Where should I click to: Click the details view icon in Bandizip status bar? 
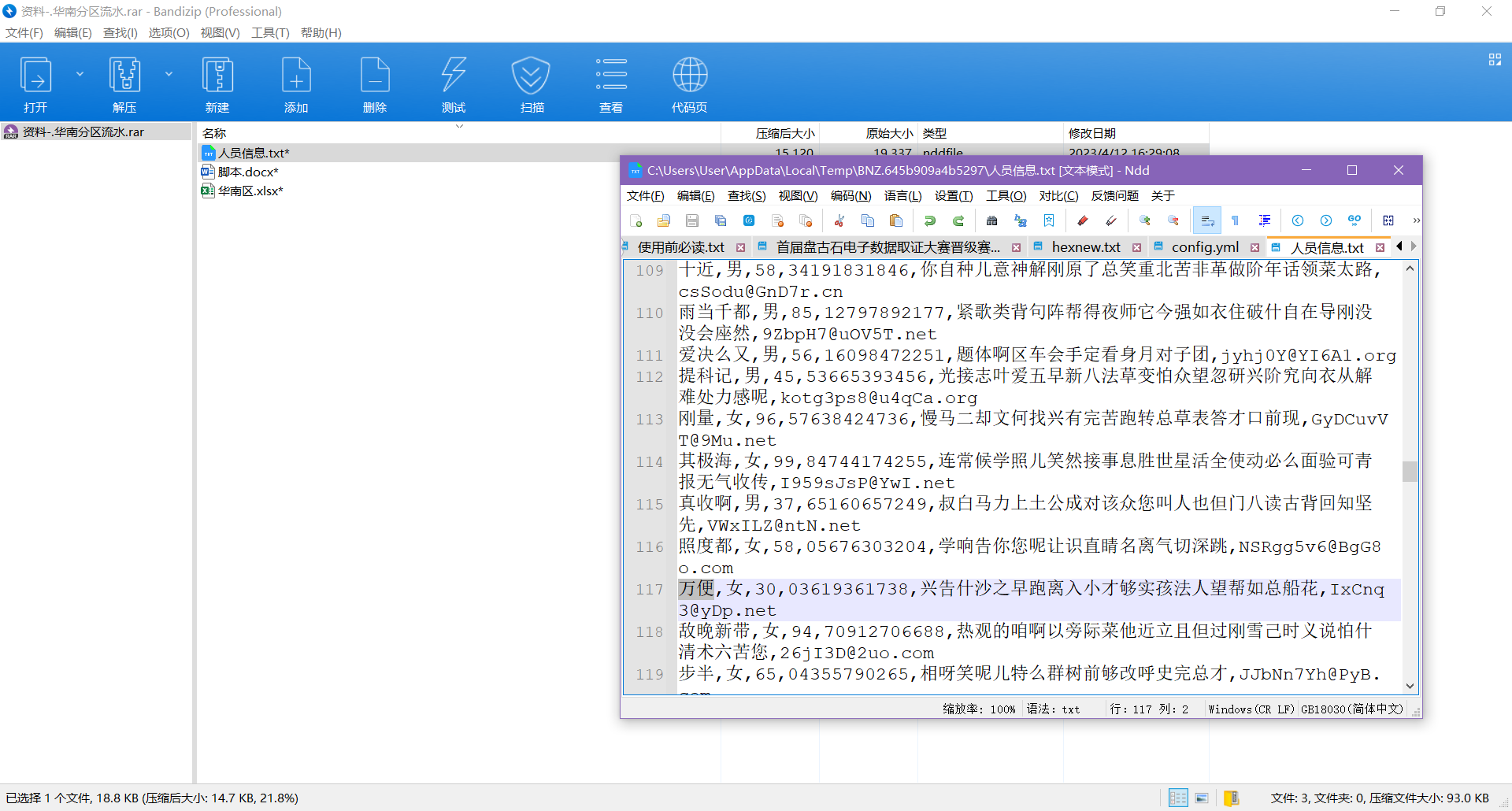coord(1178,798)
